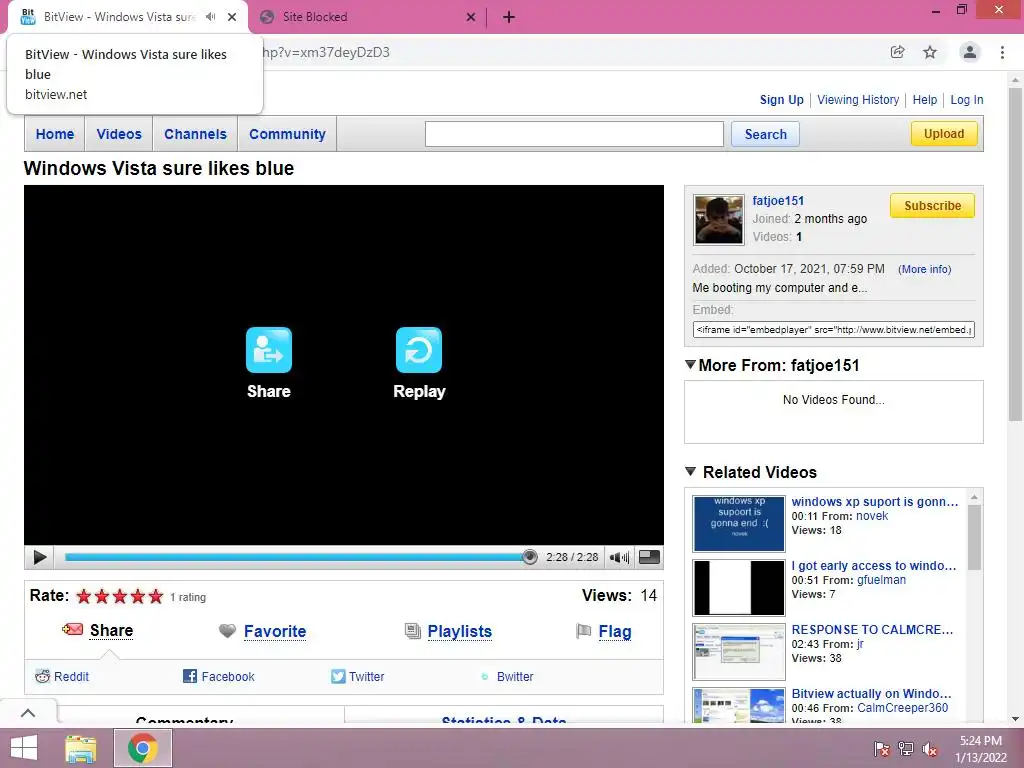Collapse the Related Videos section
Viewport: 1024px width, 768px height.
point(690,471)
